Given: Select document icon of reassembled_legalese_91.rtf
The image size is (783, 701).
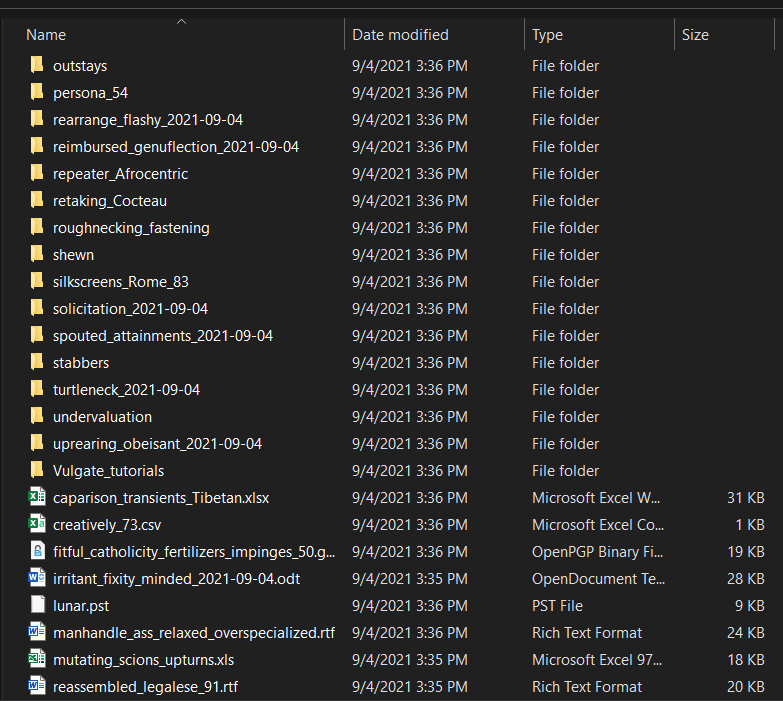Looking at the screenshot, I should [x=37, y=686].
